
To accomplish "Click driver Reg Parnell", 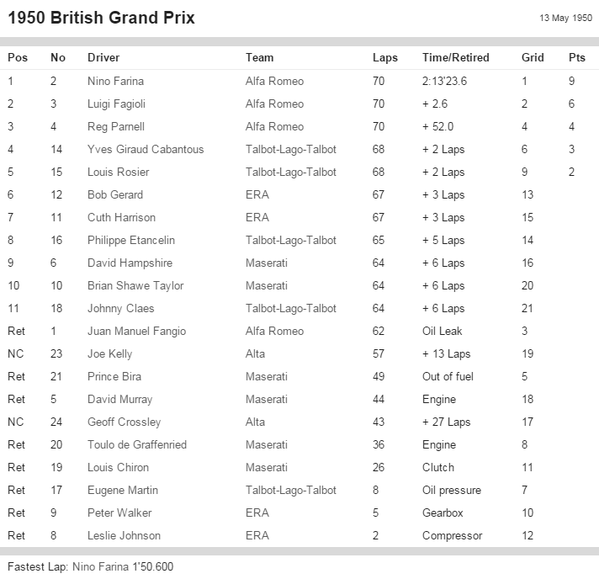I will [116, 127].
